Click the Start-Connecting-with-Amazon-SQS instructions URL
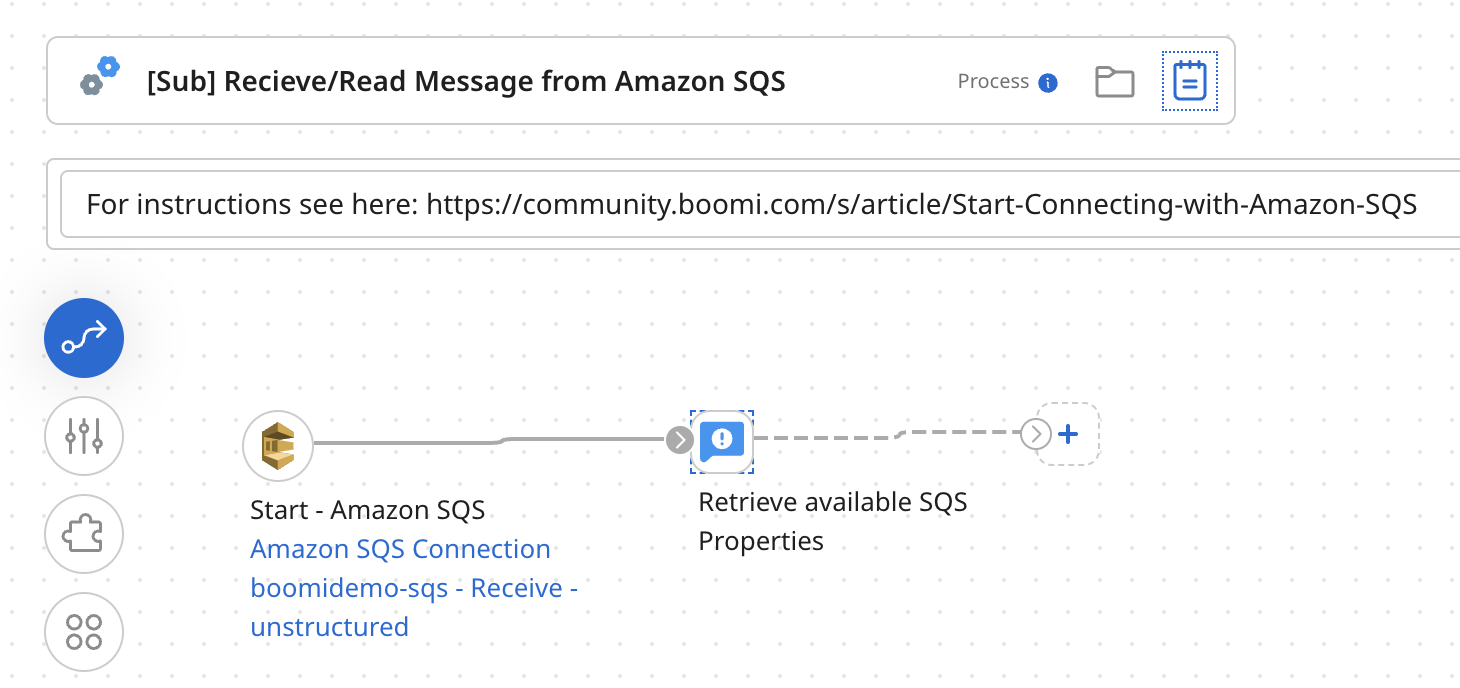1460x688 pixels. [922, 204]
